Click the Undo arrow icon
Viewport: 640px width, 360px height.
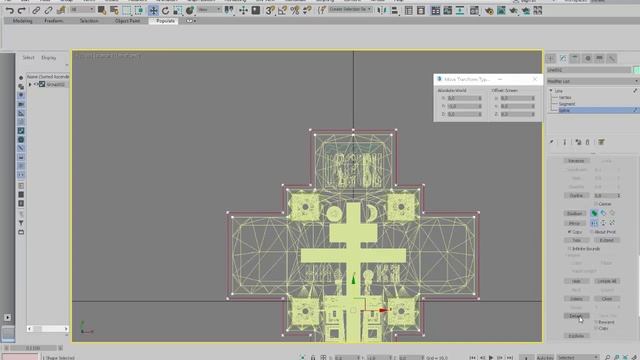pyautogui.click(x=9, y=10)
